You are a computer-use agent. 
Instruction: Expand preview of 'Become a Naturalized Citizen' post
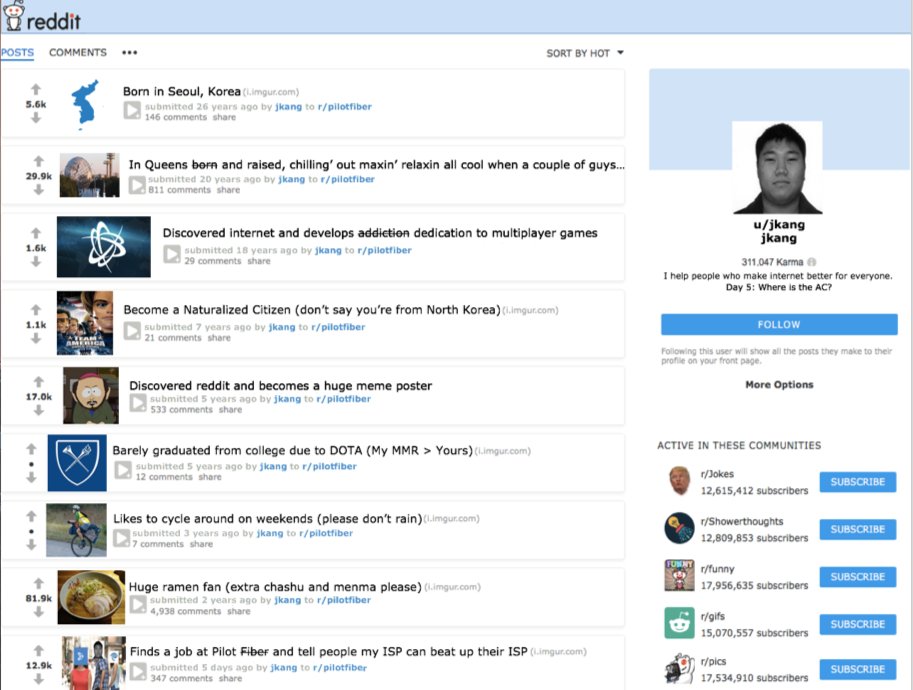point(132,331)
